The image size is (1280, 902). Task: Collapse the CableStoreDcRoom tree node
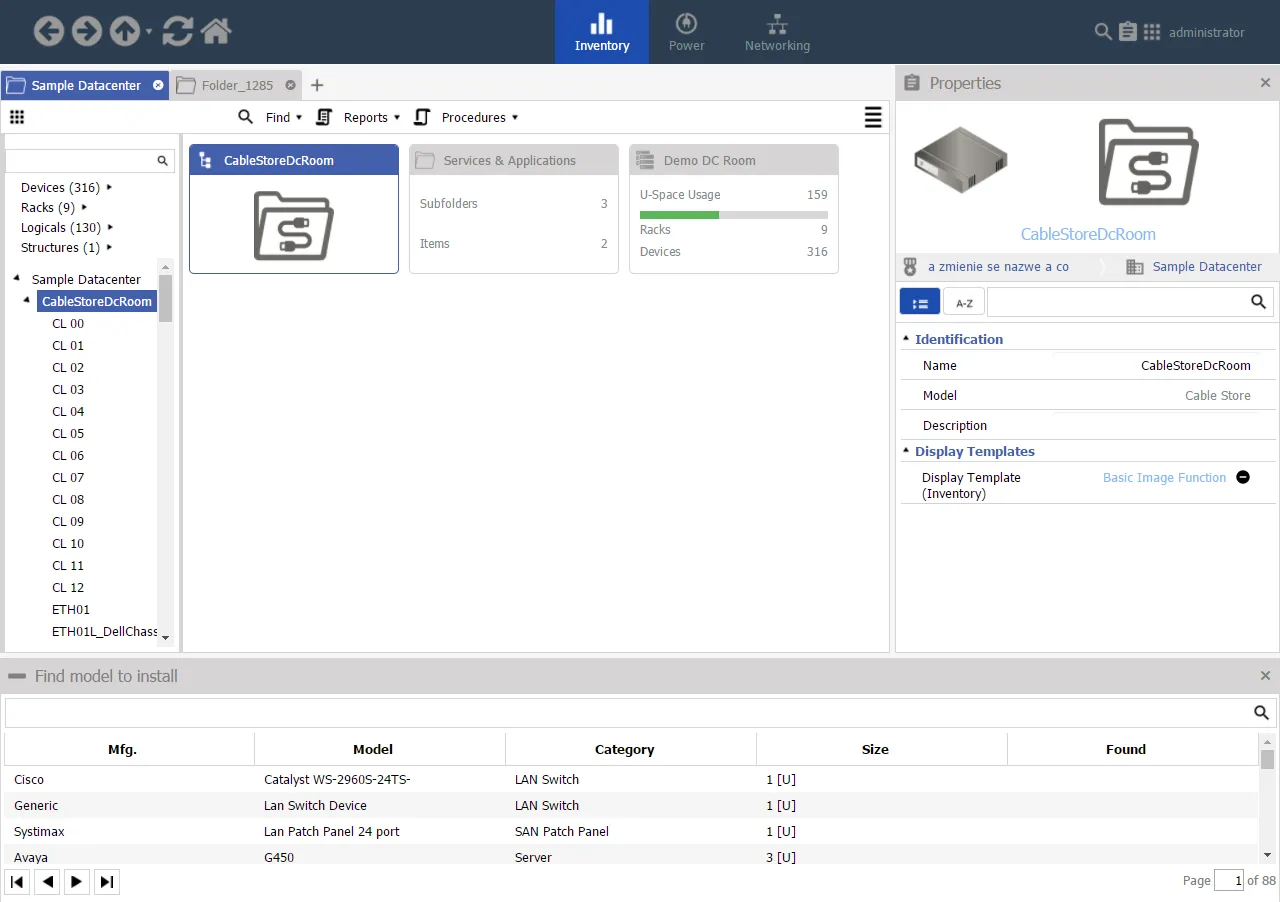[x=26, y=301]
